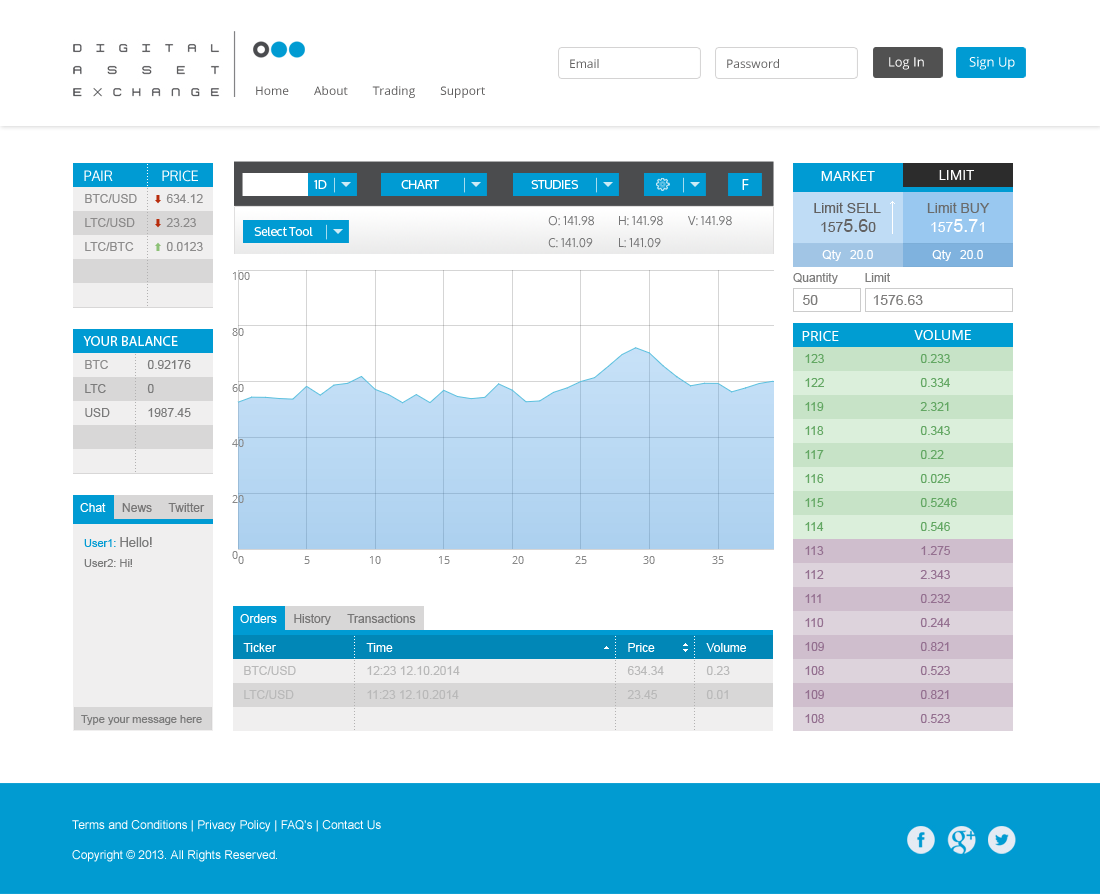
Task: Click the F fullscreen icon on chart toolbar
Action: 744,184
